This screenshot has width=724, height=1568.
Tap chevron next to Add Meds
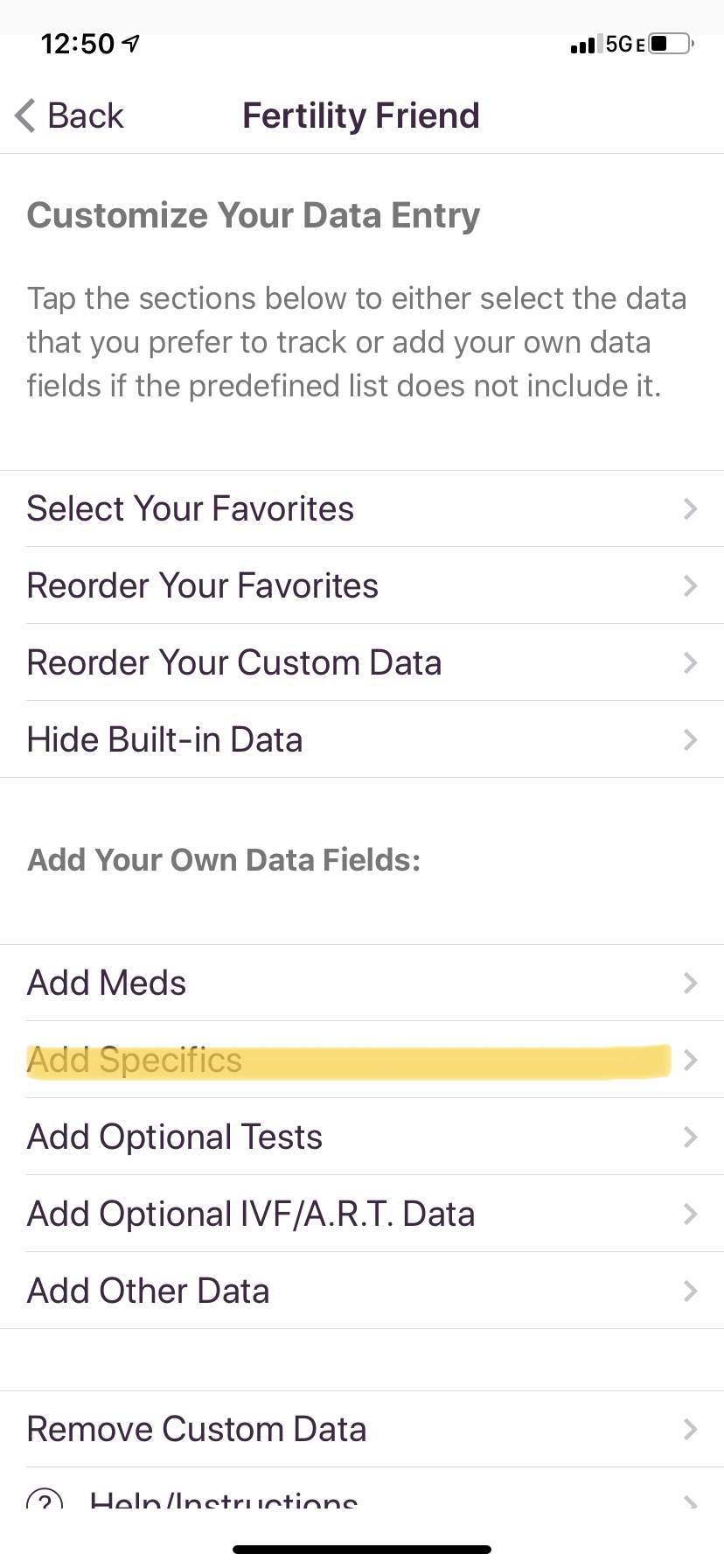click(x=690, y=983)
